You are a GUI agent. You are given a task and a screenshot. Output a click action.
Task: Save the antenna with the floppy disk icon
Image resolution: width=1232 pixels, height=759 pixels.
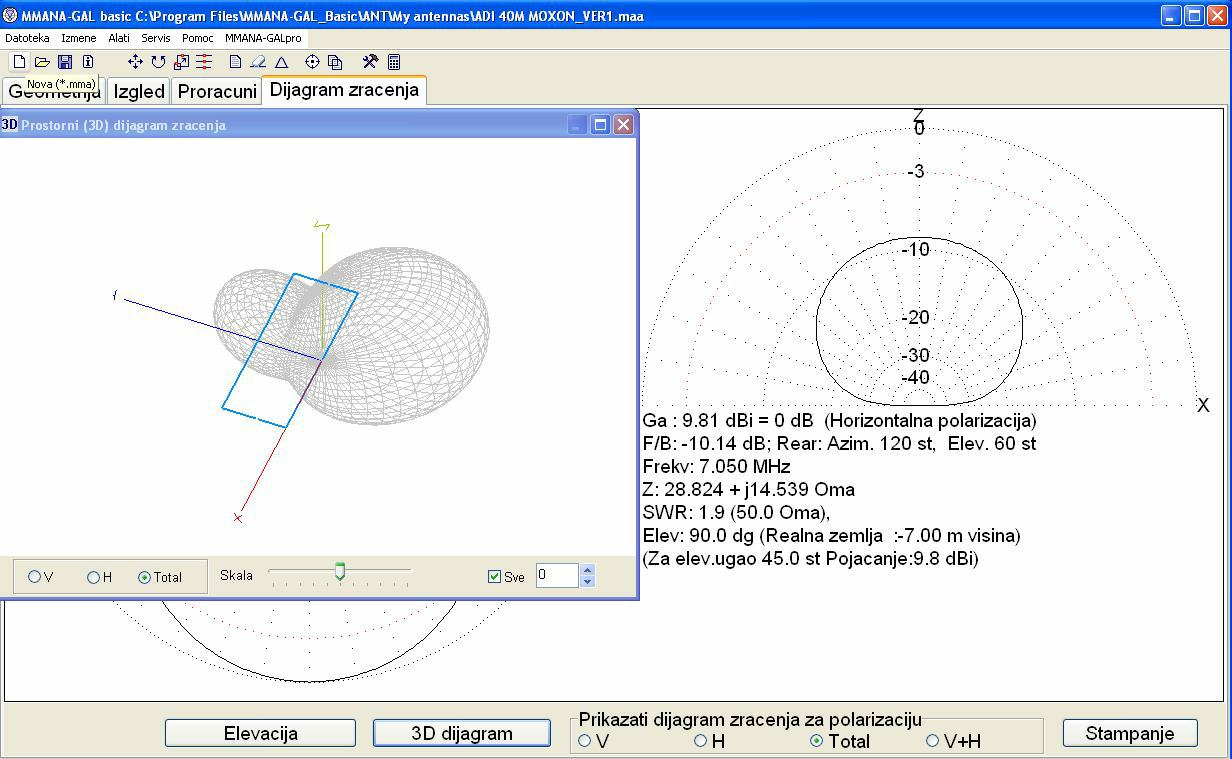tap(65, 62)
